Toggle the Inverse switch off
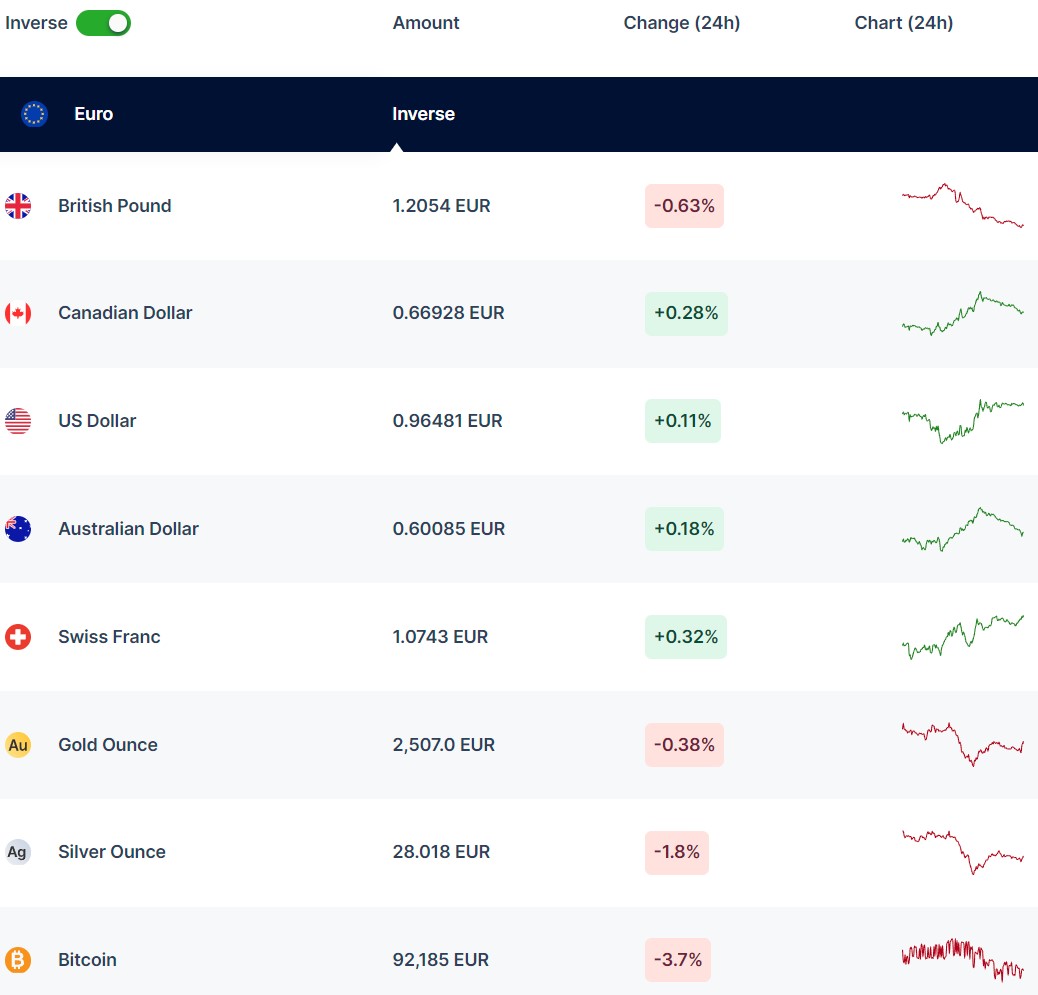The width and height of the screenshot is (1038, 995). coord(103,23)
